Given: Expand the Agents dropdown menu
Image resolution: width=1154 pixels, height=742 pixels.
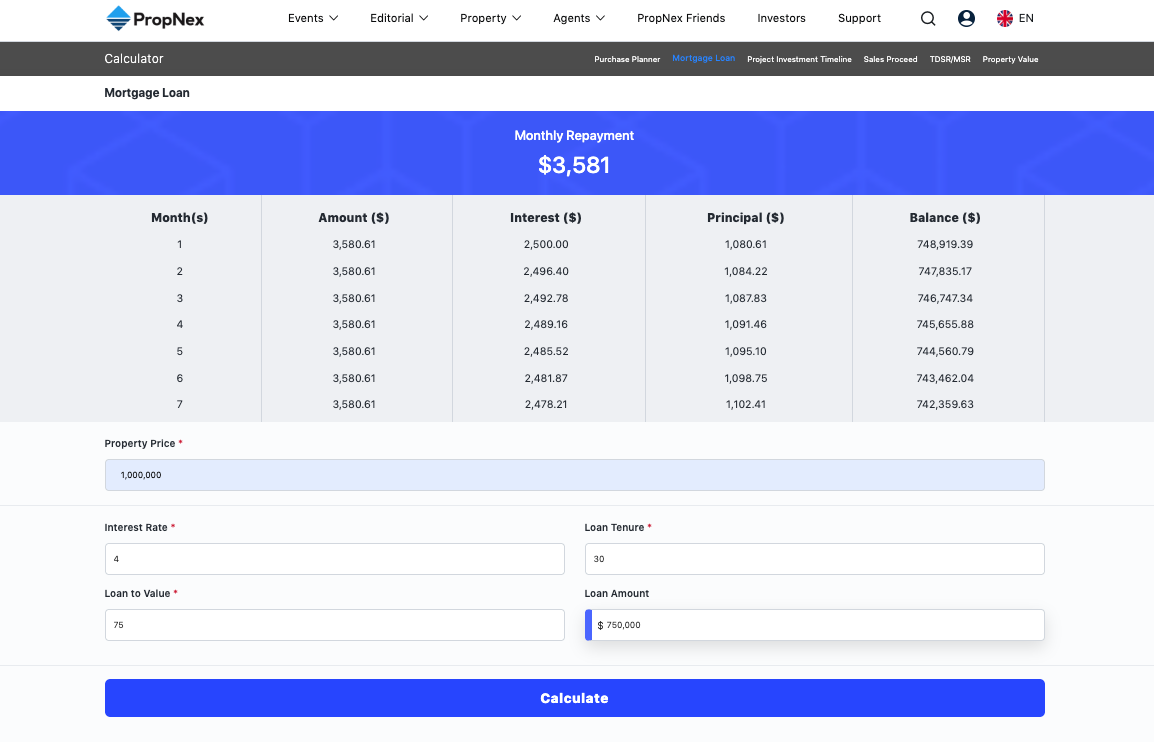Looking at the screenshot, I should tap(579, 18).
